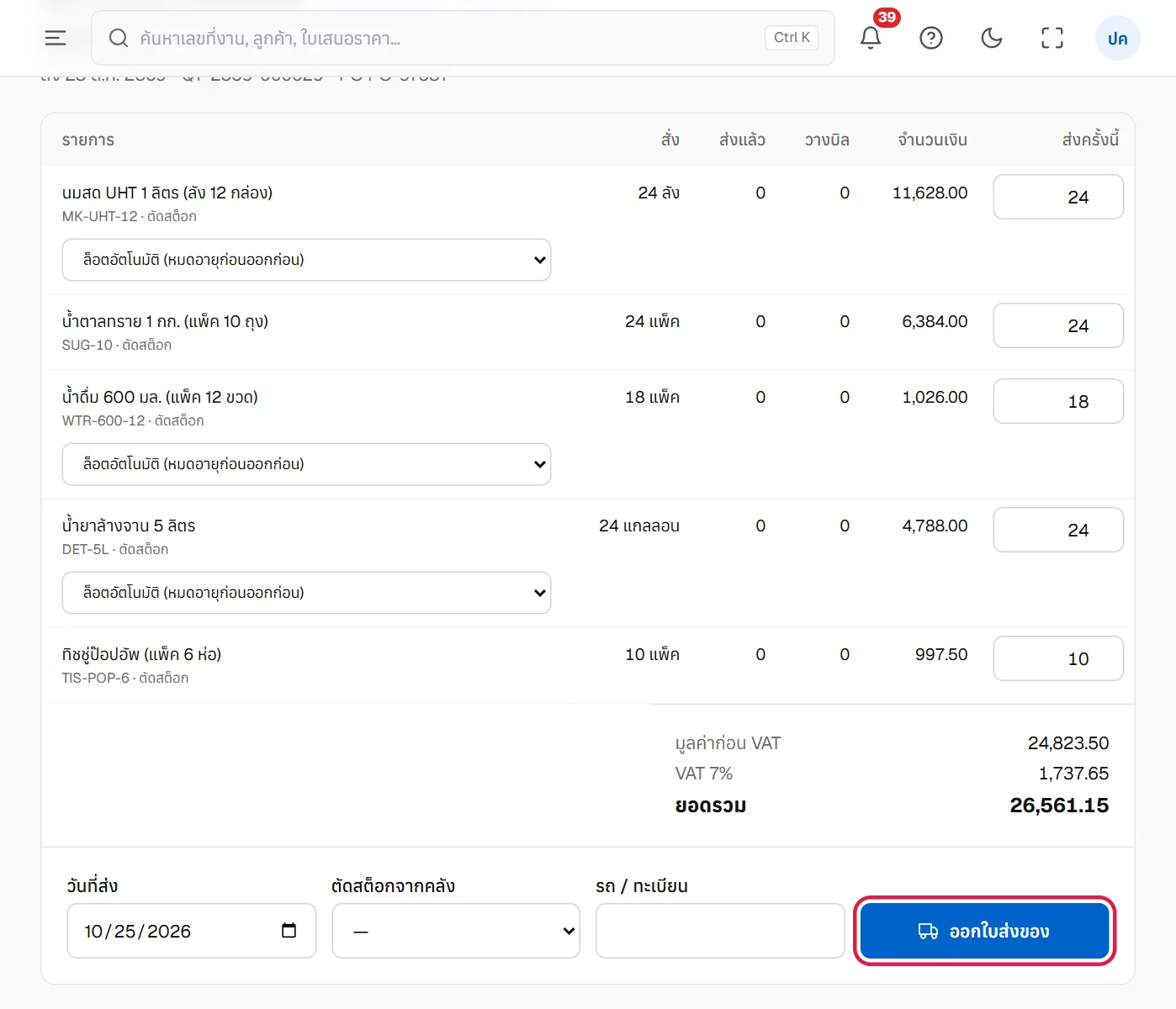The image size is (1176, 1009).
Task: Toggle dark mode moon icon
Action: click(x=992, y=38)
